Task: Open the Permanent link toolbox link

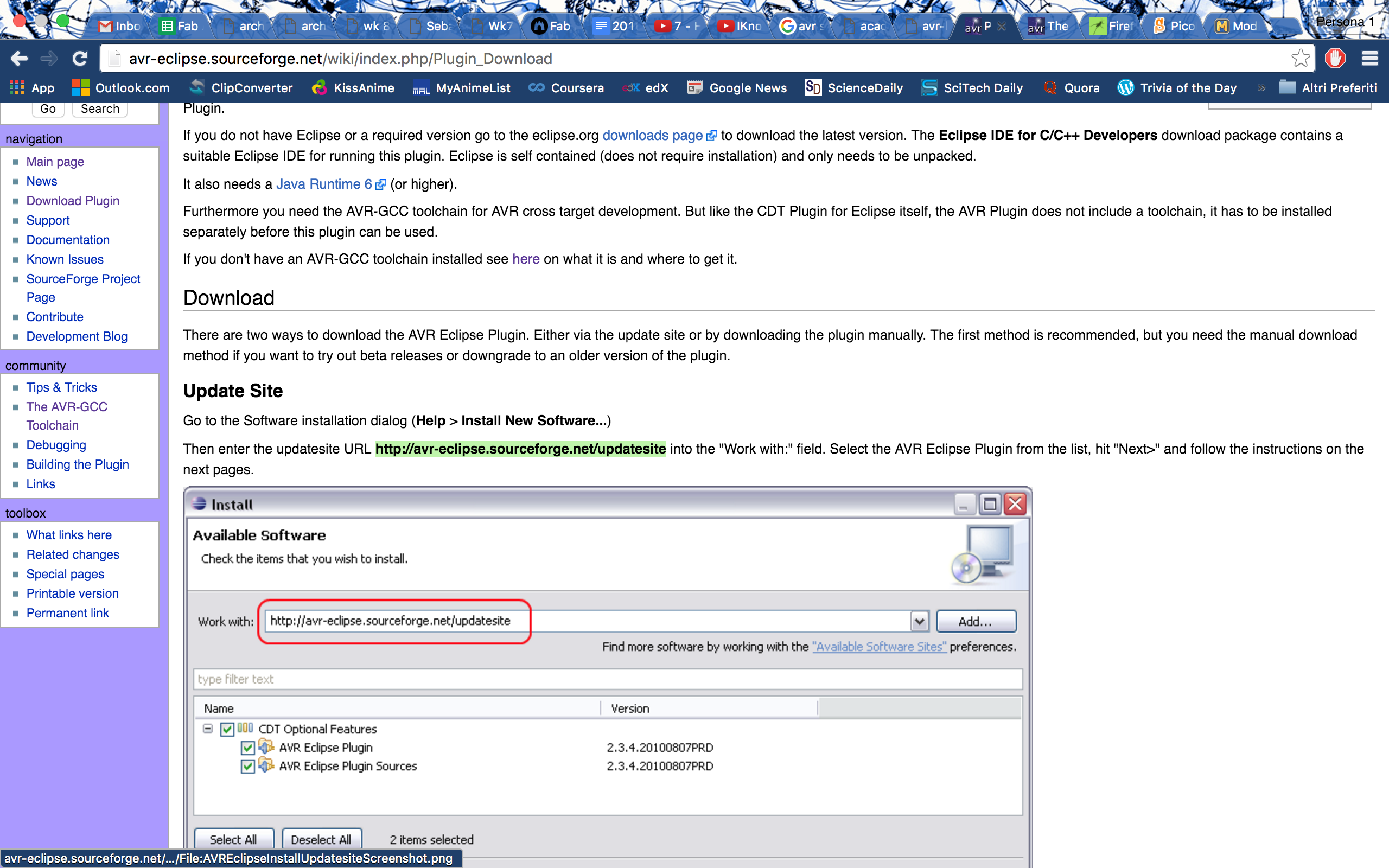Action: [68, 613]
